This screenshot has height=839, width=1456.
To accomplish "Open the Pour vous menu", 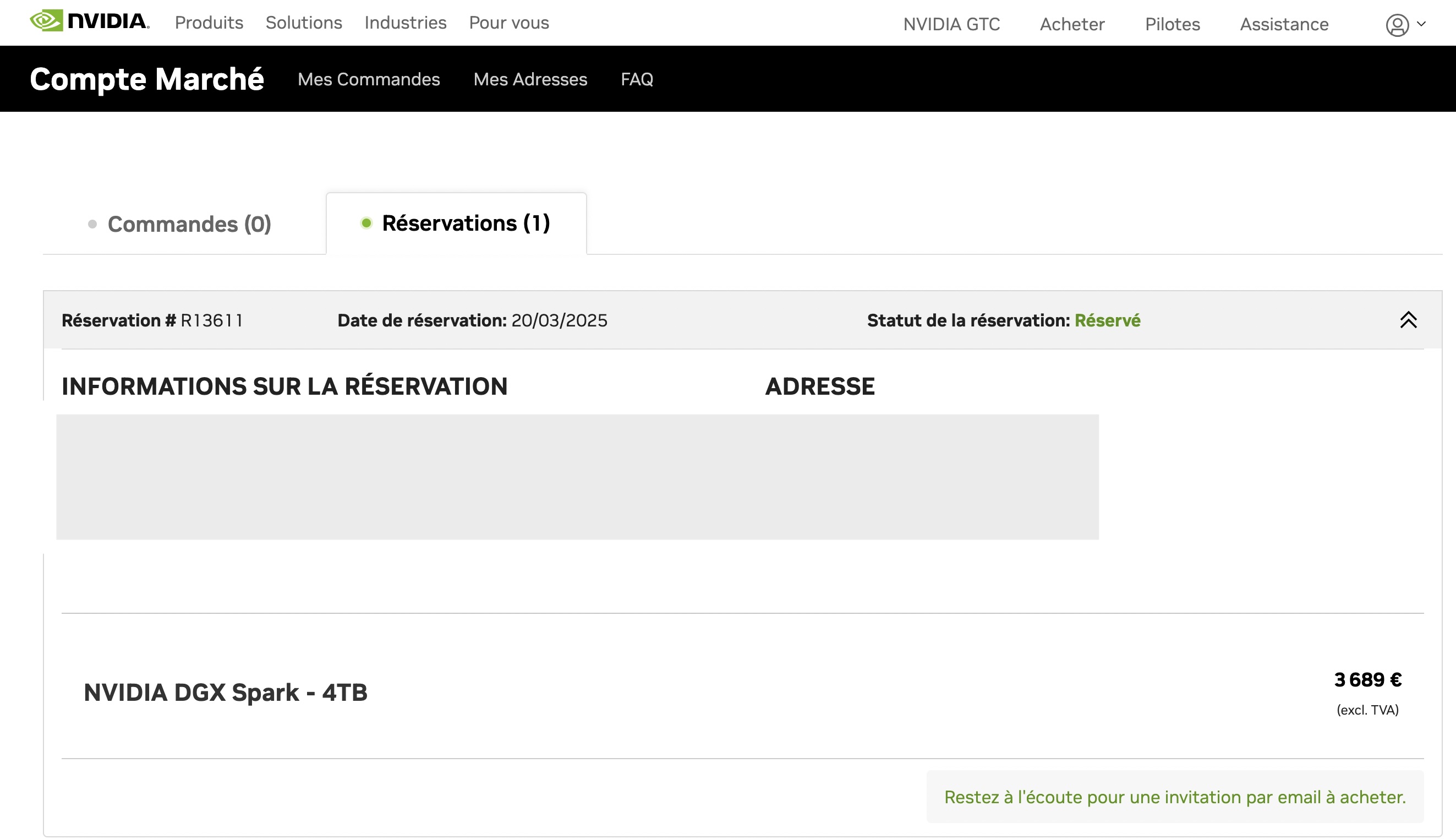I will pyautogui.click(x=508, y=23).
